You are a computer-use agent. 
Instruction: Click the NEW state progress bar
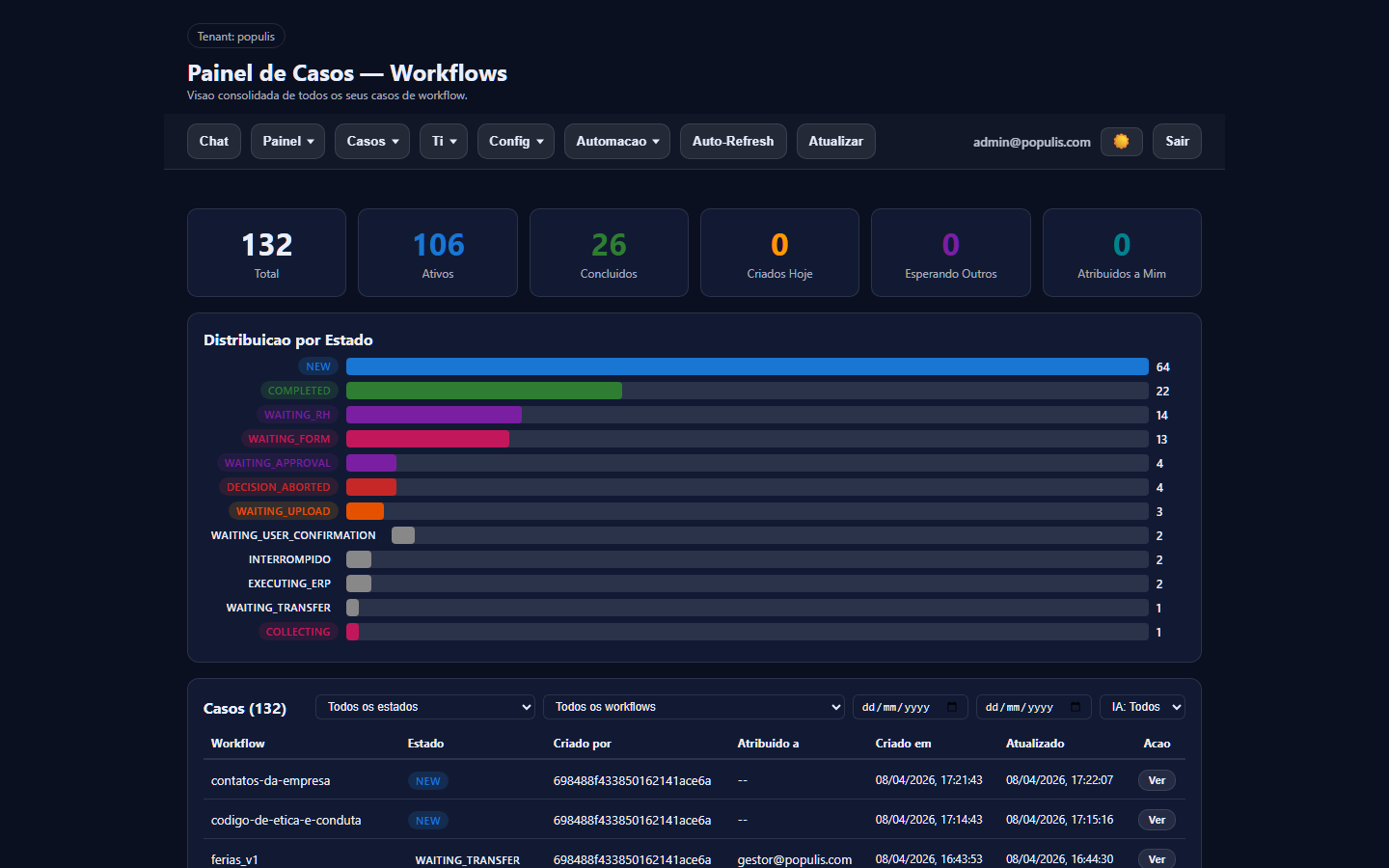[748, 366]
